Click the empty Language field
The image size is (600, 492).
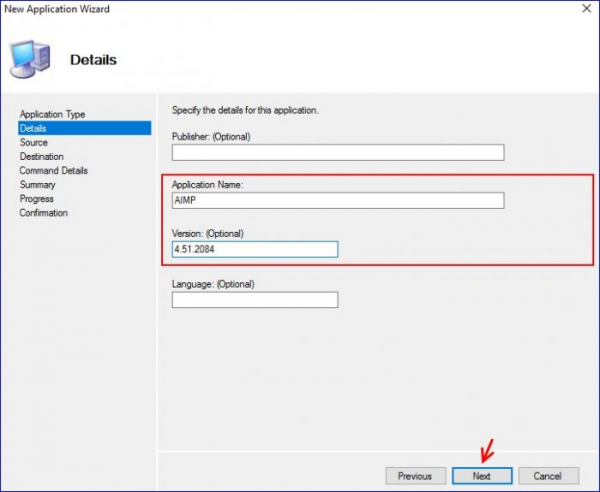[x=255, y=300]
